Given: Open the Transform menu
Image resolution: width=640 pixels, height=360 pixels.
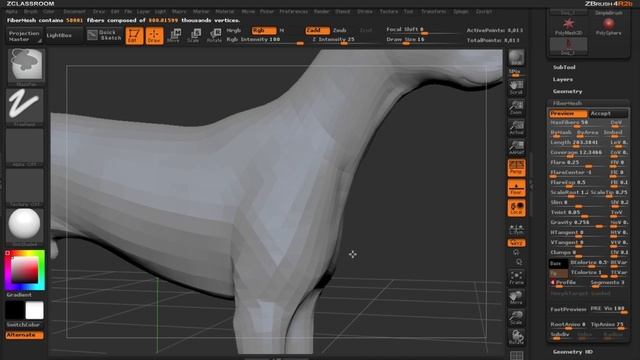Looking at the screenshot, I should (433, 12).
